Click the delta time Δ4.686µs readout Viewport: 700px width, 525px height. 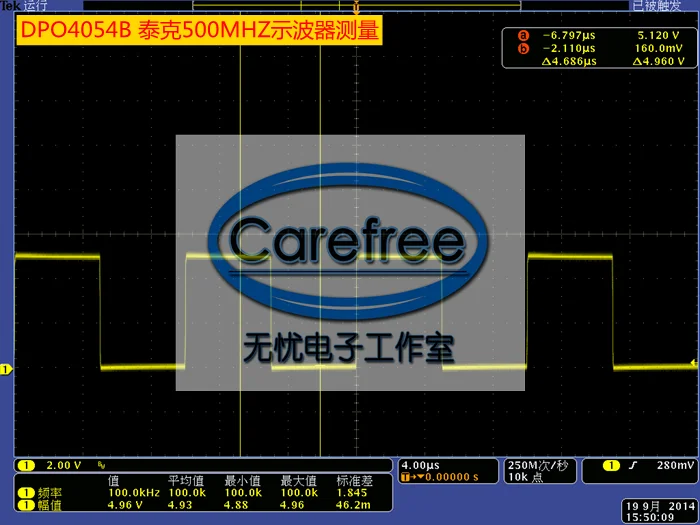(569, 61)
